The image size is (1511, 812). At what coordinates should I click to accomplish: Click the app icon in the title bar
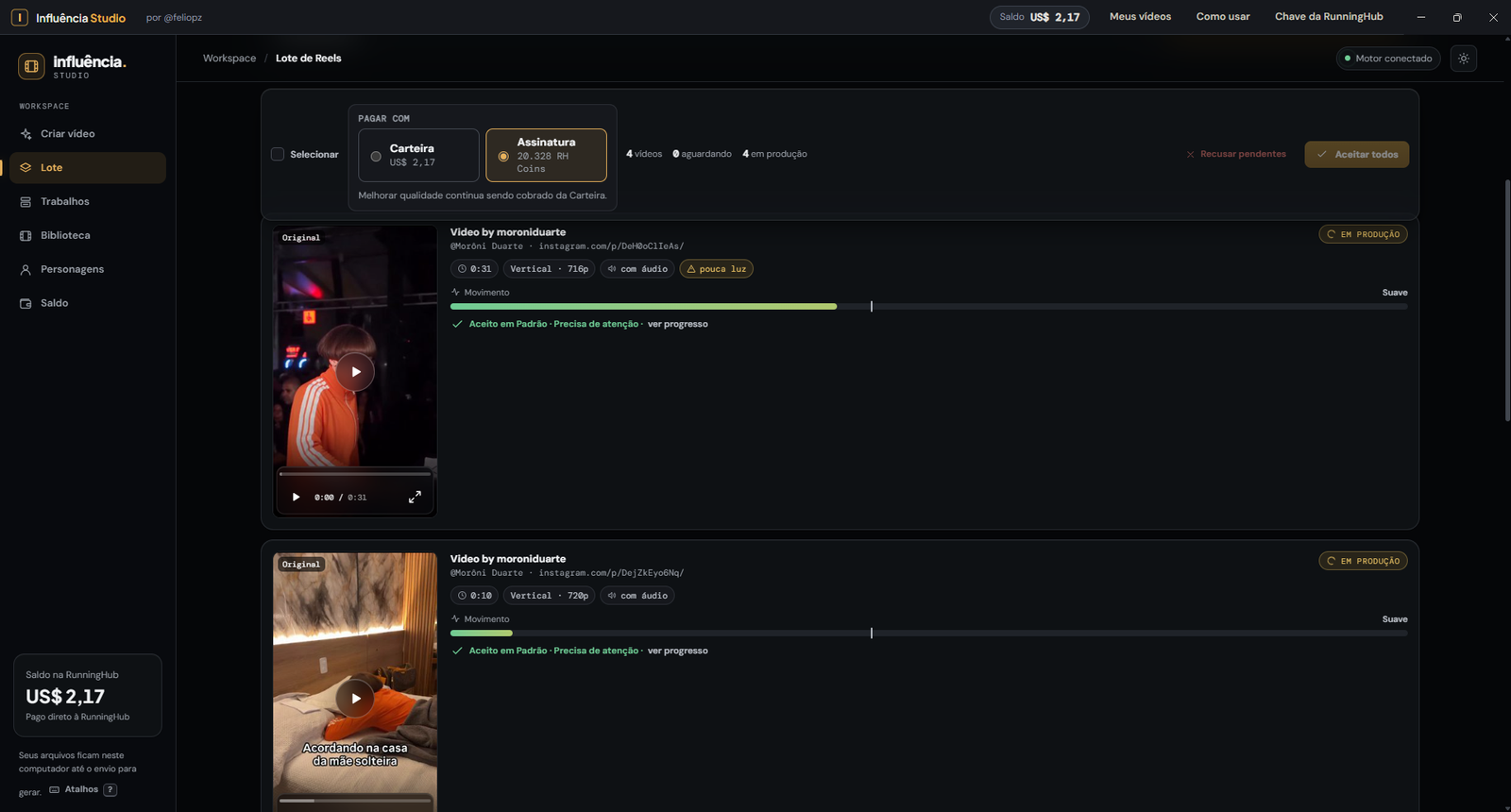(19, 17)
